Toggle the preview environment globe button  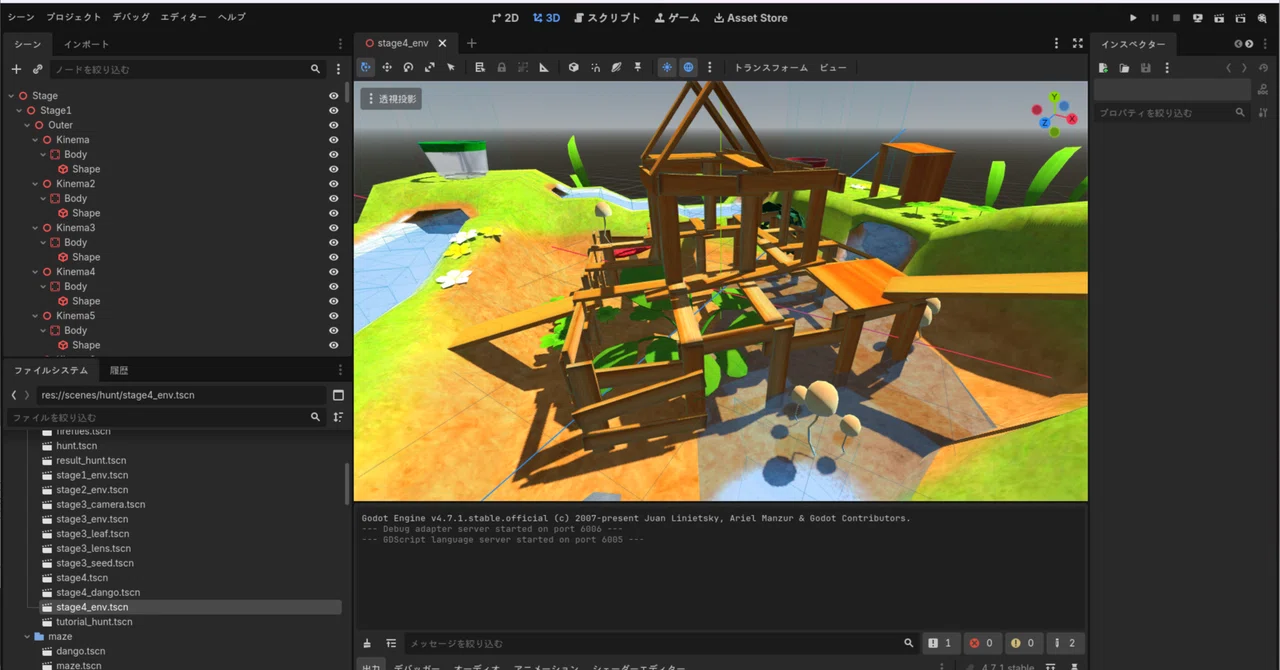pos(689,67)
